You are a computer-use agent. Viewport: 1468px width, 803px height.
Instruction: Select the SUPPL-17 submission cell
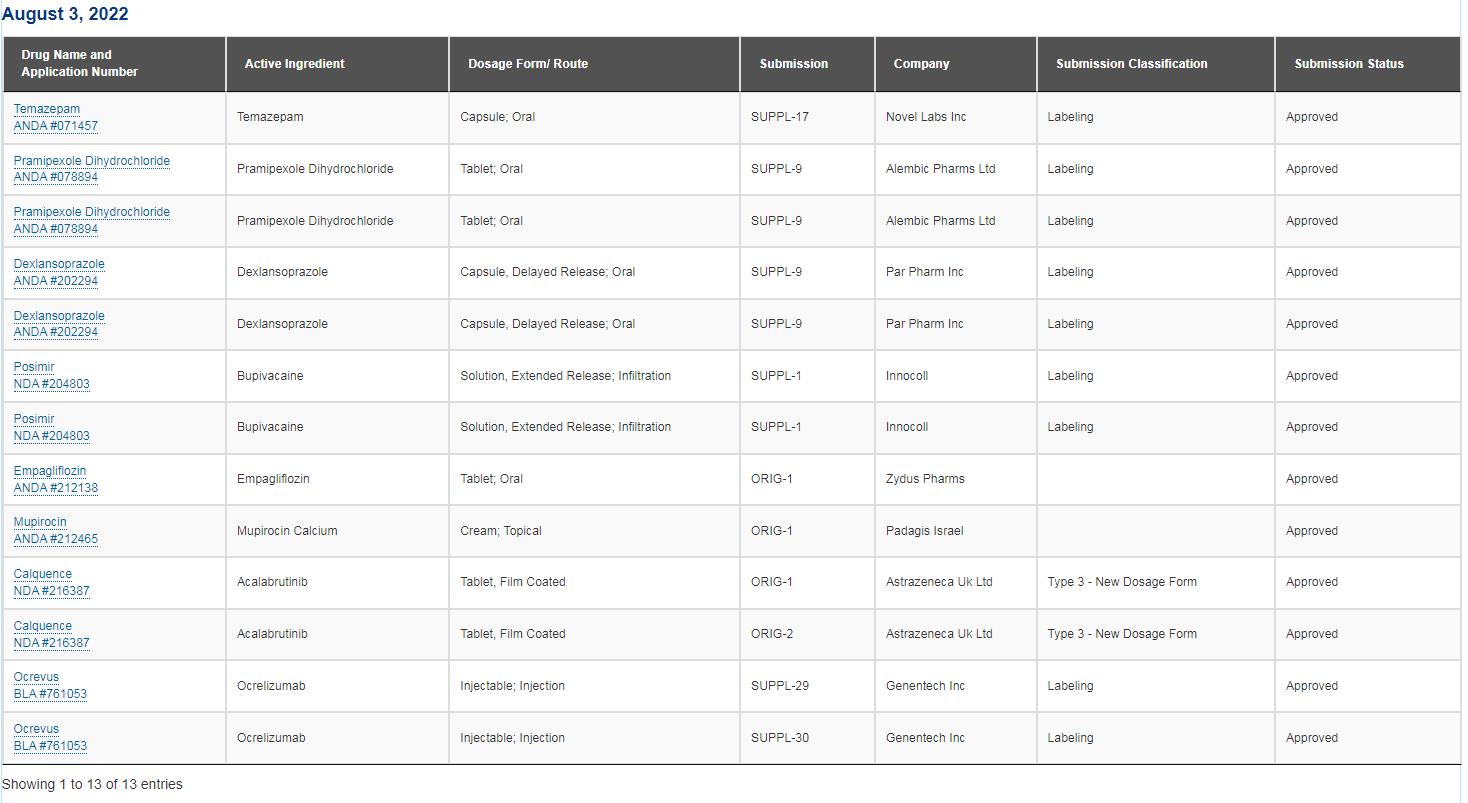click(780, 117)
